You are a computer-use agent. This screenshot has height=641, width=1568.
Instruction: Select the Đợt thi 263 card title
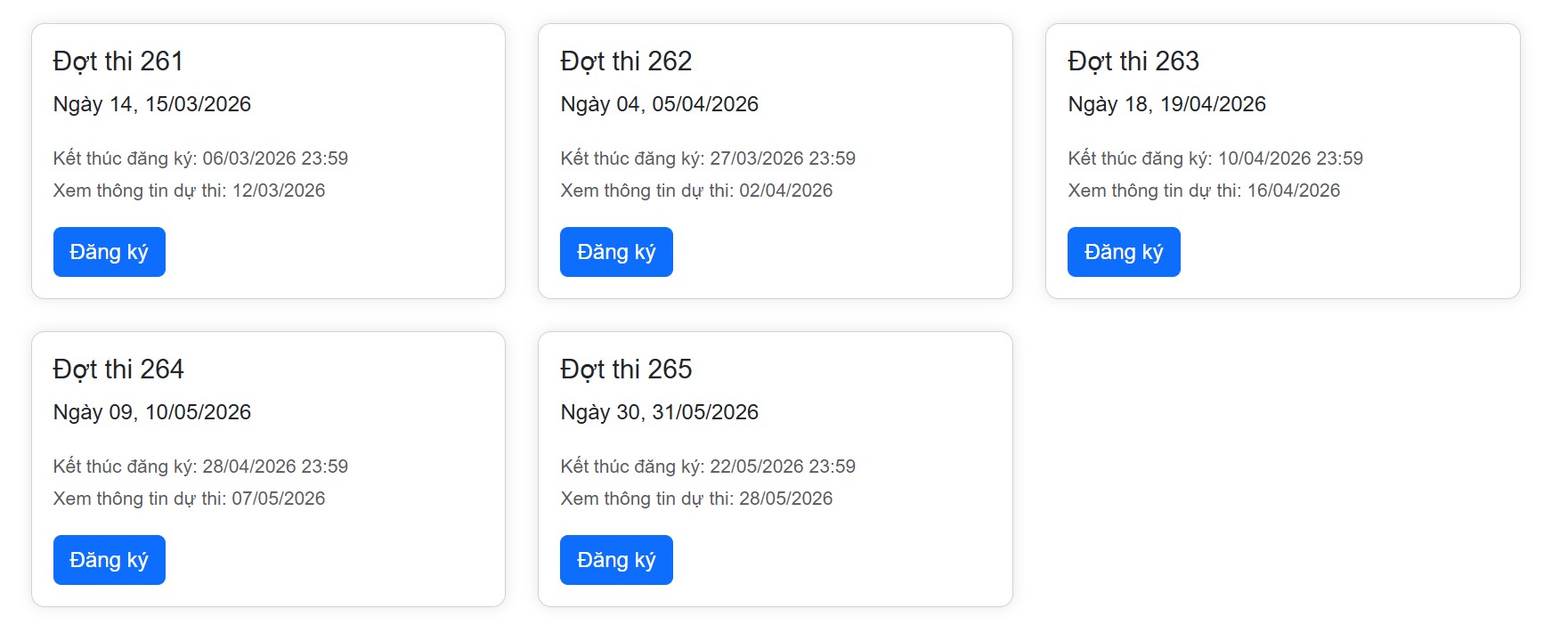(1133, 61)
